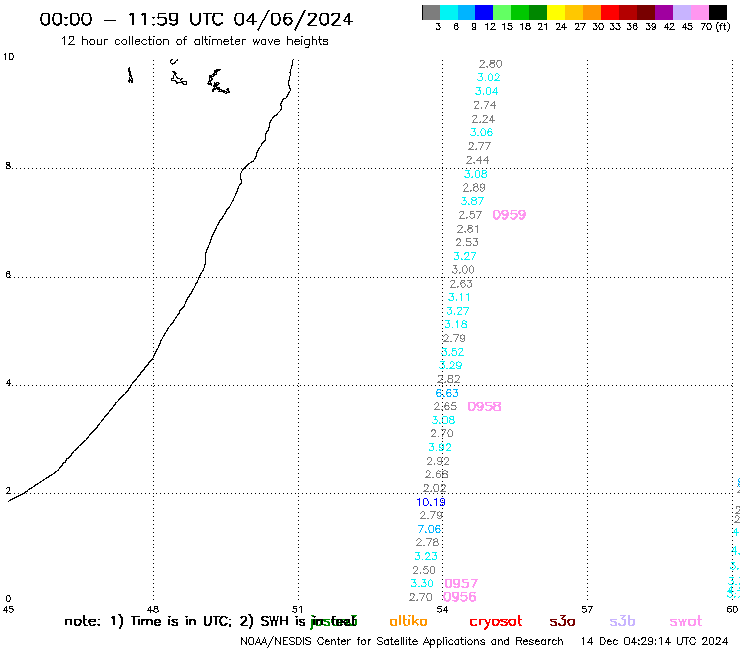Image resolution: width=740 pixels, height=650 pixels.
Task: Click the light blue value 6.63
Action: (x=447, y=393)
